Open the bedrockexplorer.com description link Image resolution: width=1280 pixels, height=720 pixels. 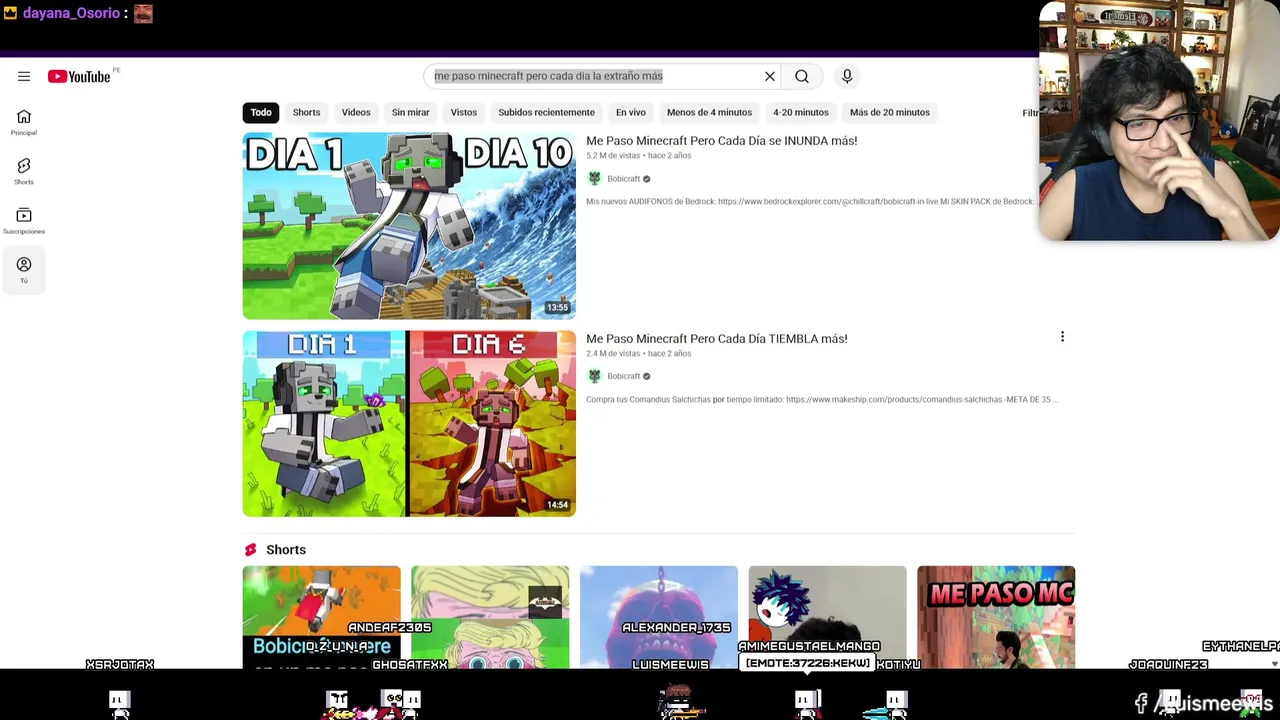click(875, 202)
